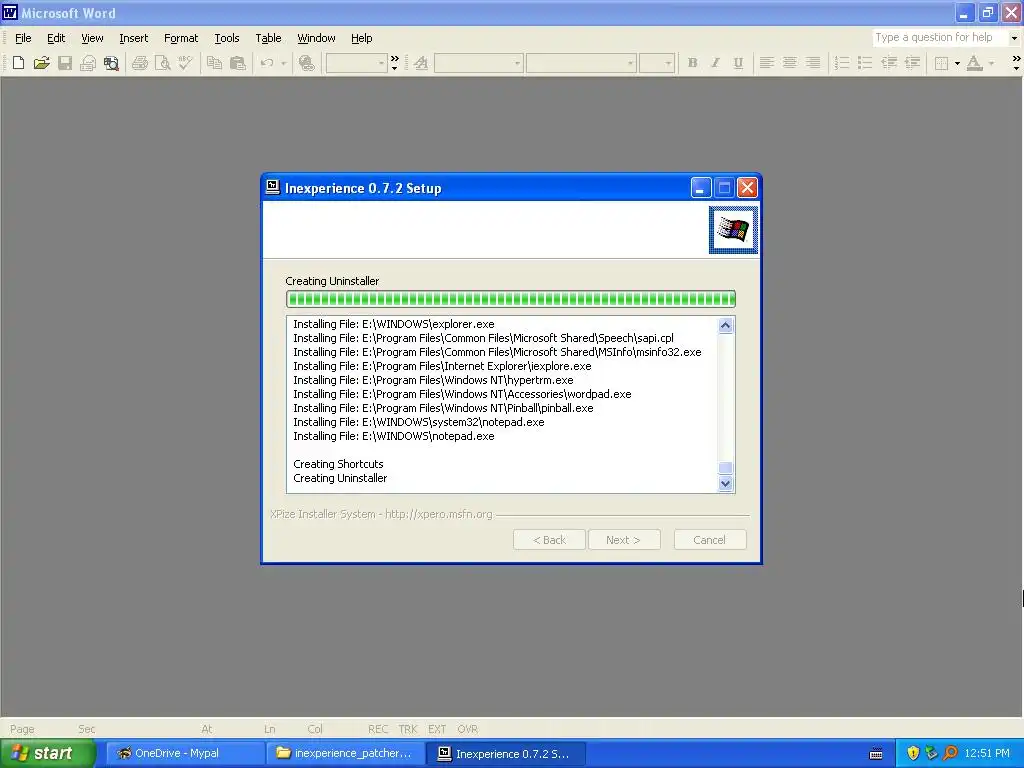Viewport: 1024px width, 768px height.
Task: Click the Windows flag installer icon
Action: [733, 229]
